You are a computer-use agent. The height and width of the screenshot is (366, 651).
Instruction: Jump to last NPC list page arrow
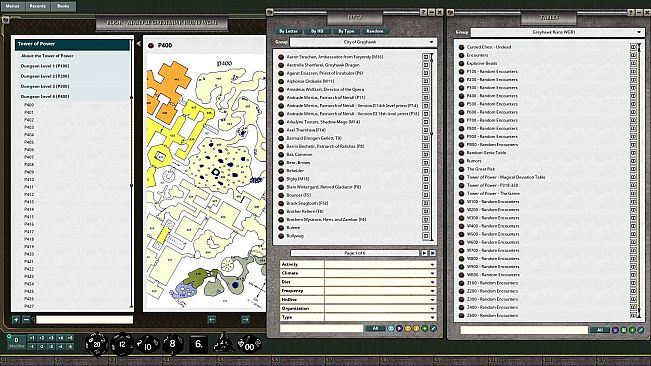[x=433, y=253]
